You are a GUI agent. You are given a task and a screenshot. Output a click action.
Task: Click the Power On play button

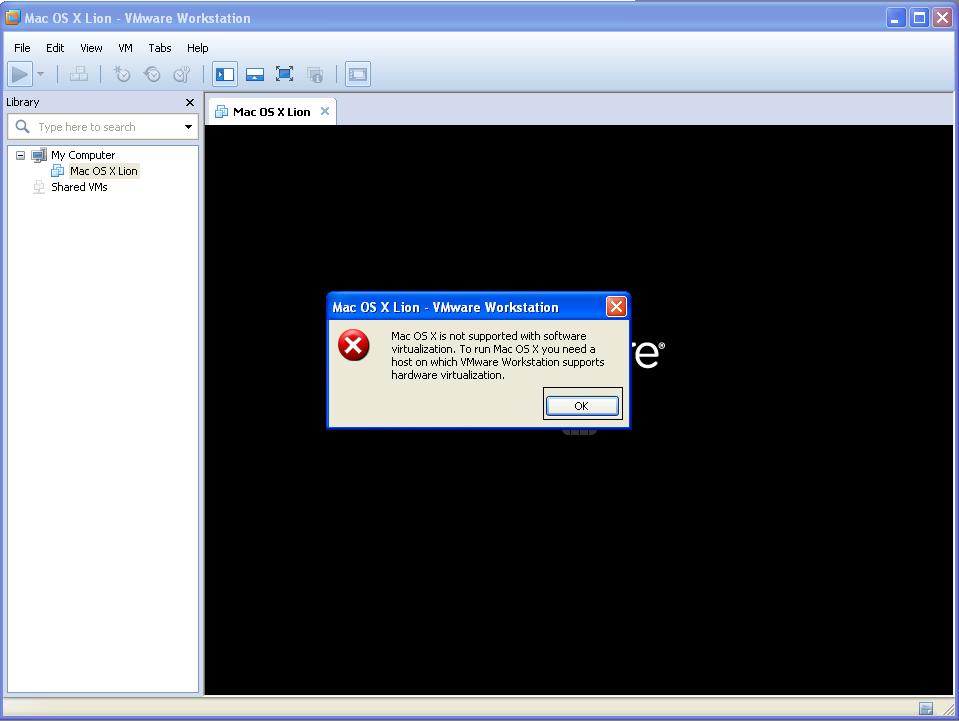(x=19, y=75)
